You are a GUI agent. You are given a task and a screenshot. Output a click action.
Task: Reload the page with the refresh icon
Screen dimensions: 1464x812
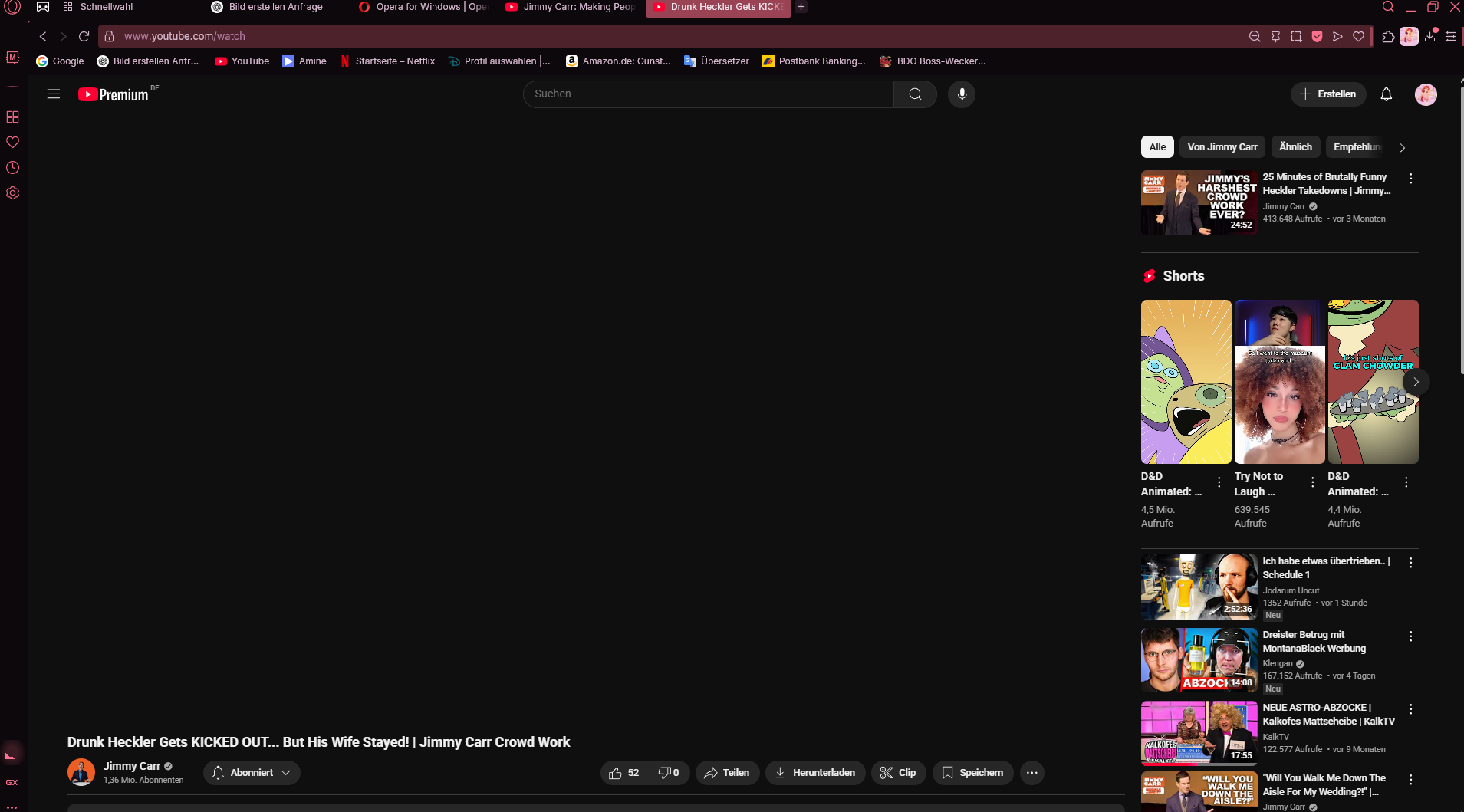(84, 36)
